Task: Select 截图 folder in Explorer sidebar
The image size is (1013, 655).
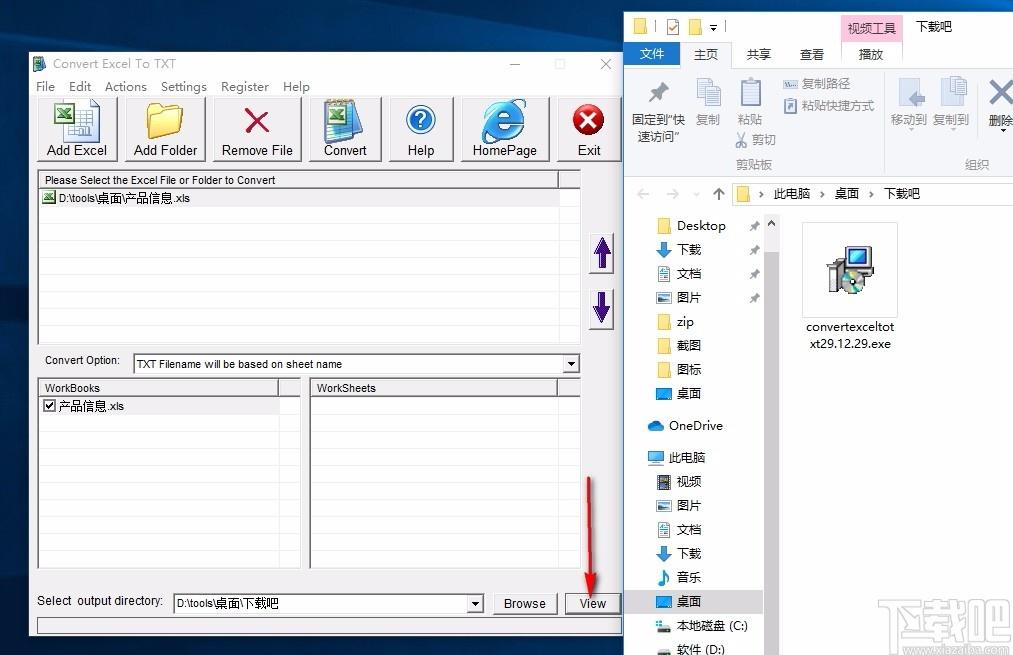Action: (679, 346)
